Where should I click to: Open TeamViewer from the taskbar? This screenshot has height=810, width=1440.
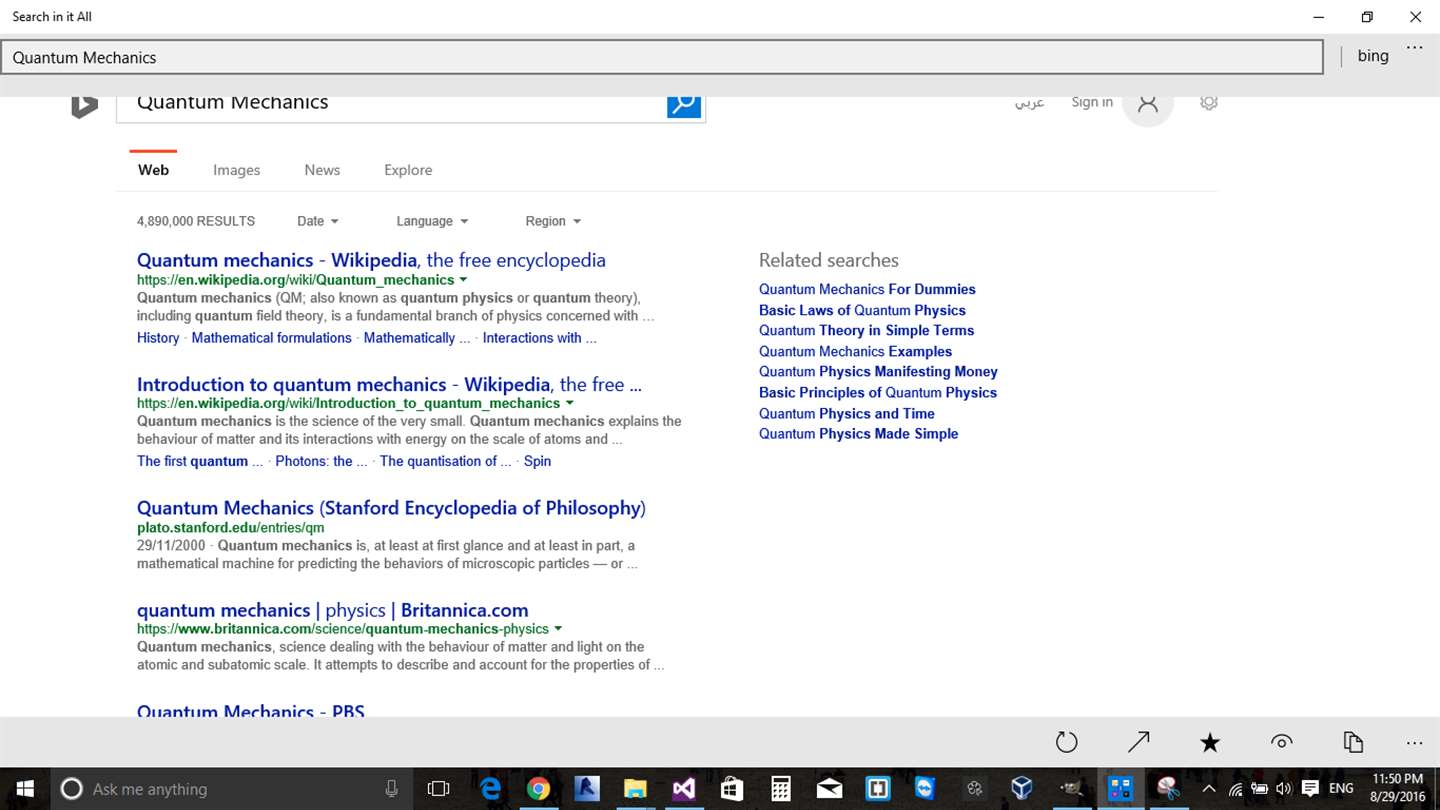[x=925, y=789]
